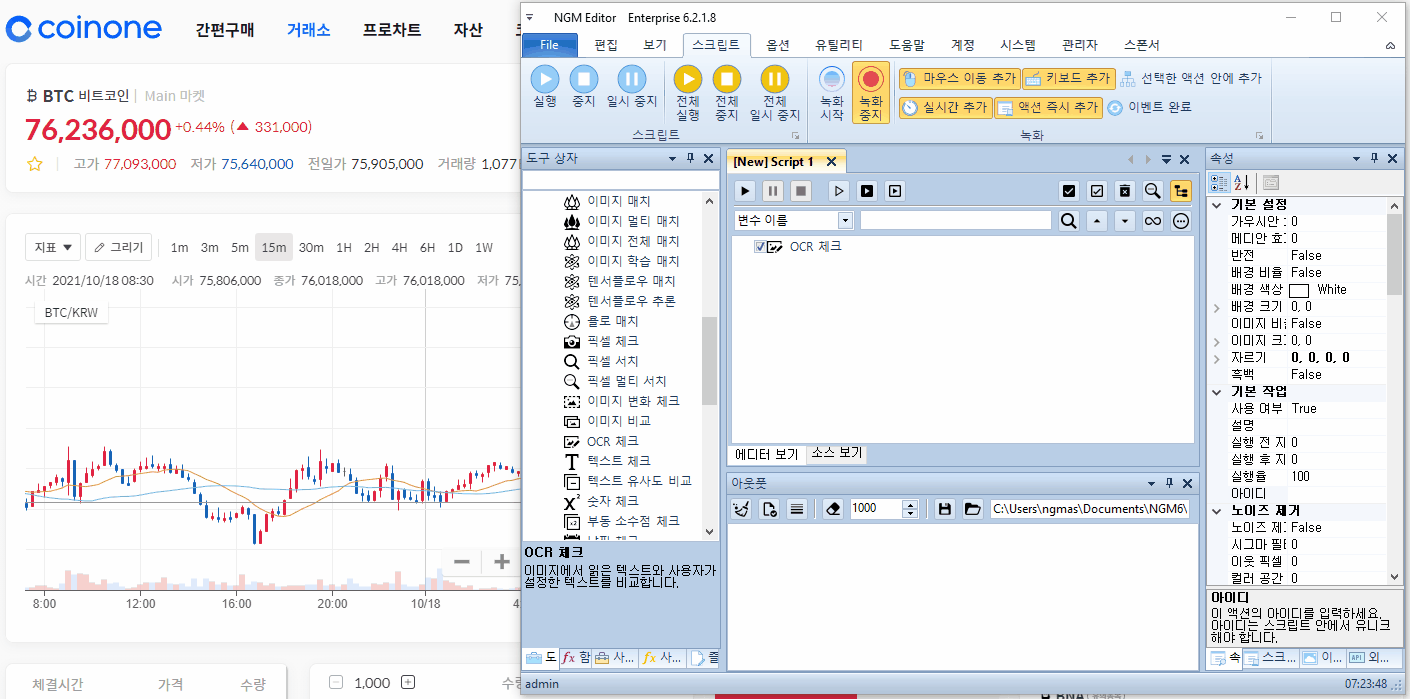Image resolution: width=1410 pixels, height=699 pixels.
Task: Click the 녹화 시작 (start recording) button
Action: pyautogui.click(x=832, y=92)
